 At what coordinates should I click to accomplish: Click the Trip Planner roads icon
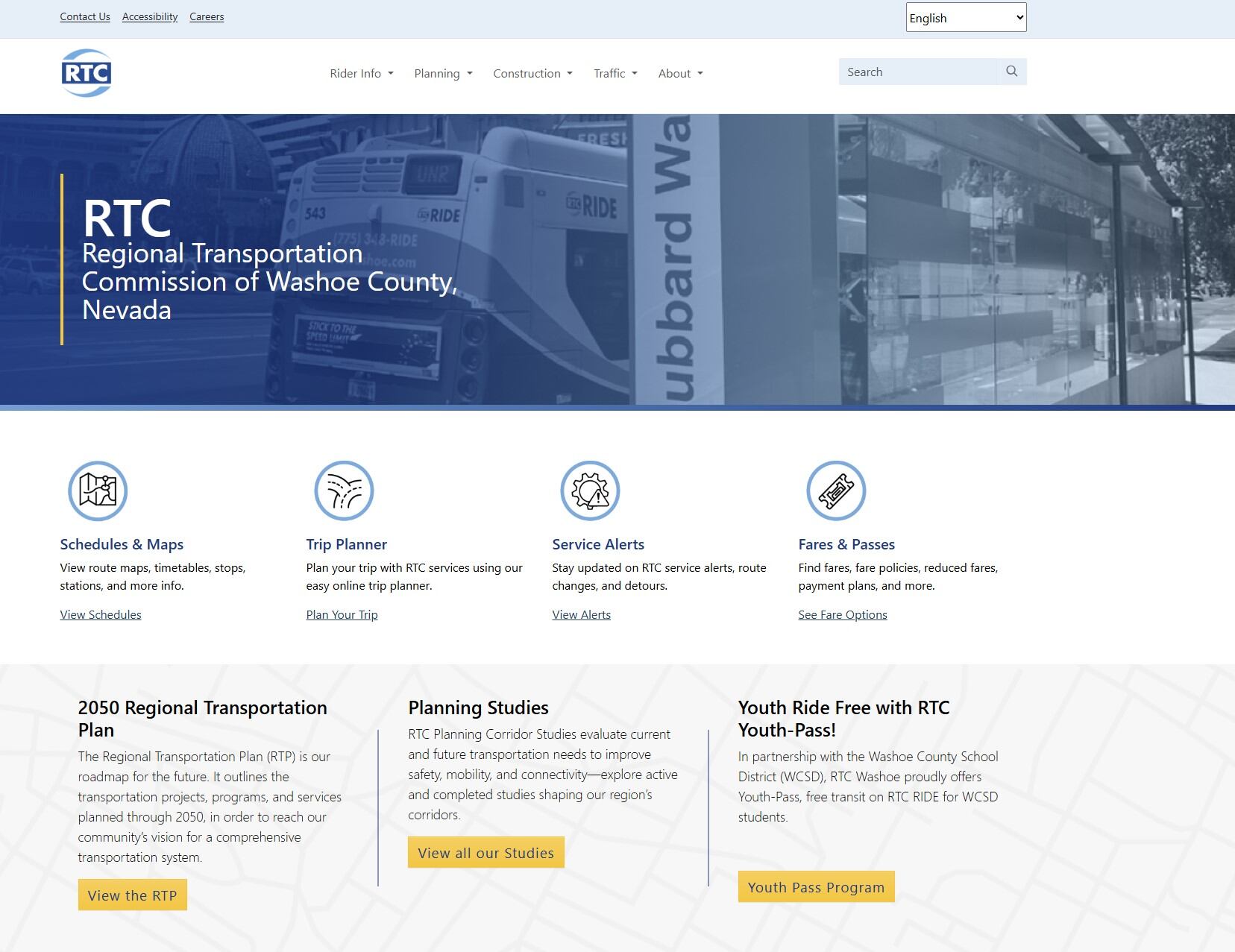coord(344,491)
